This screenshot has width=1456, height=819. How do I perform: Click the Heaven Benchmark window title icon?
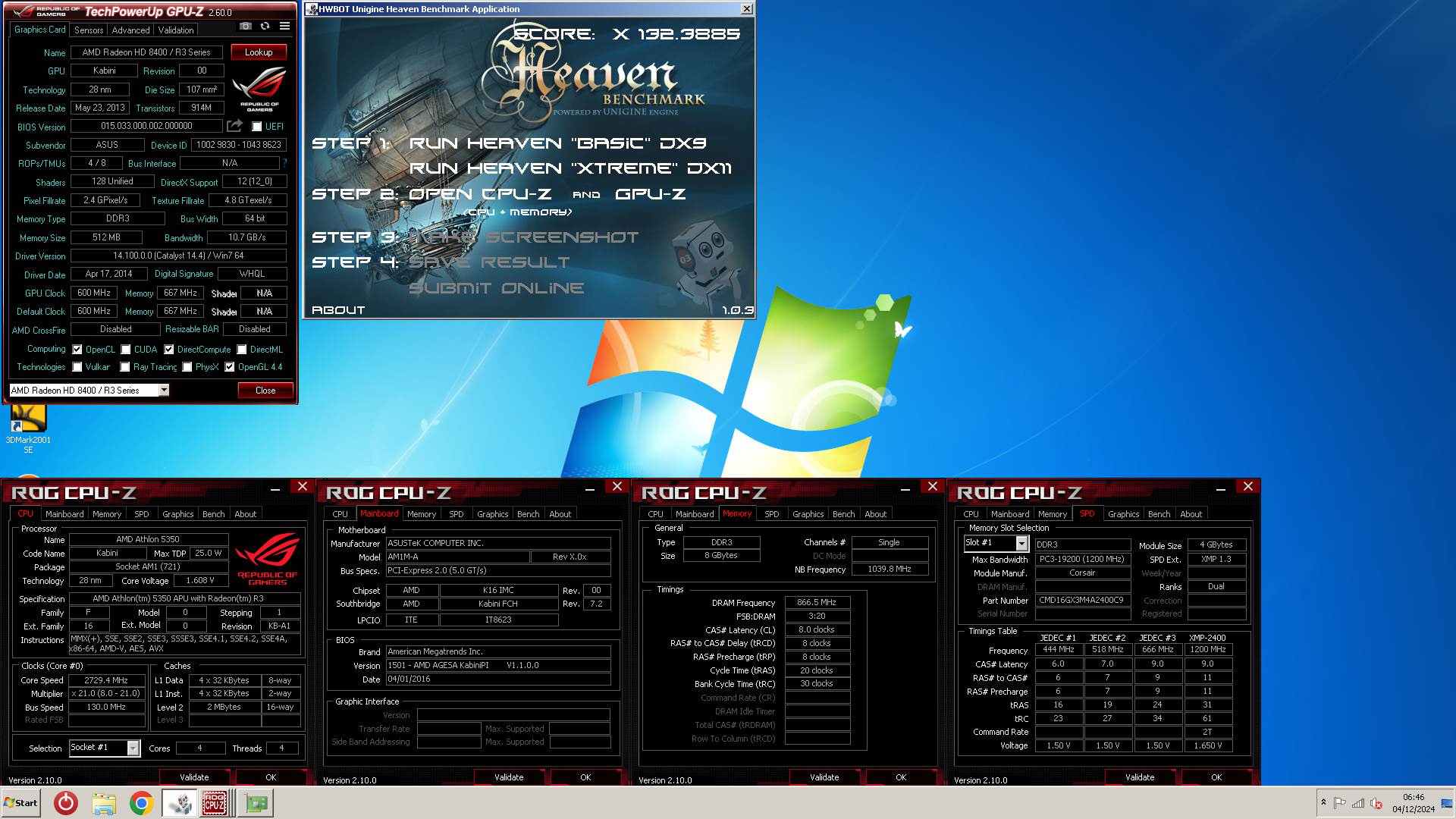(312, 9)
